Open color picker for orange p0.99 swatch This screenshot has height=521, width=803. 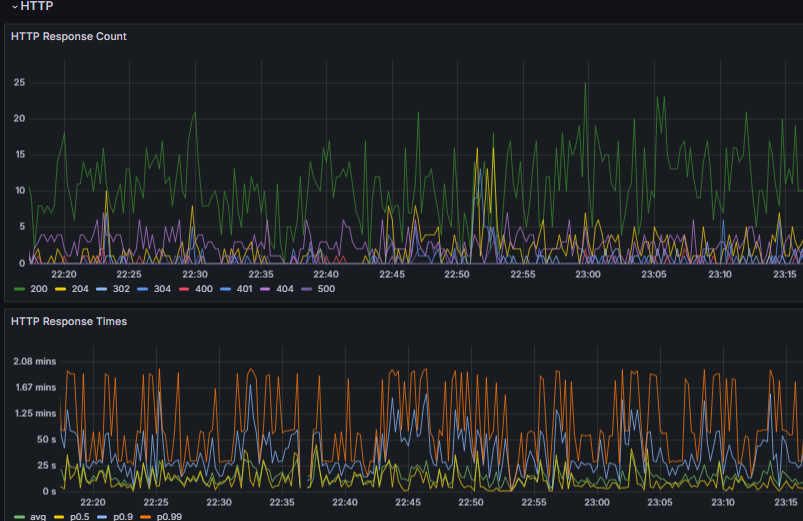pyautogui.click(x=145, y=517)
